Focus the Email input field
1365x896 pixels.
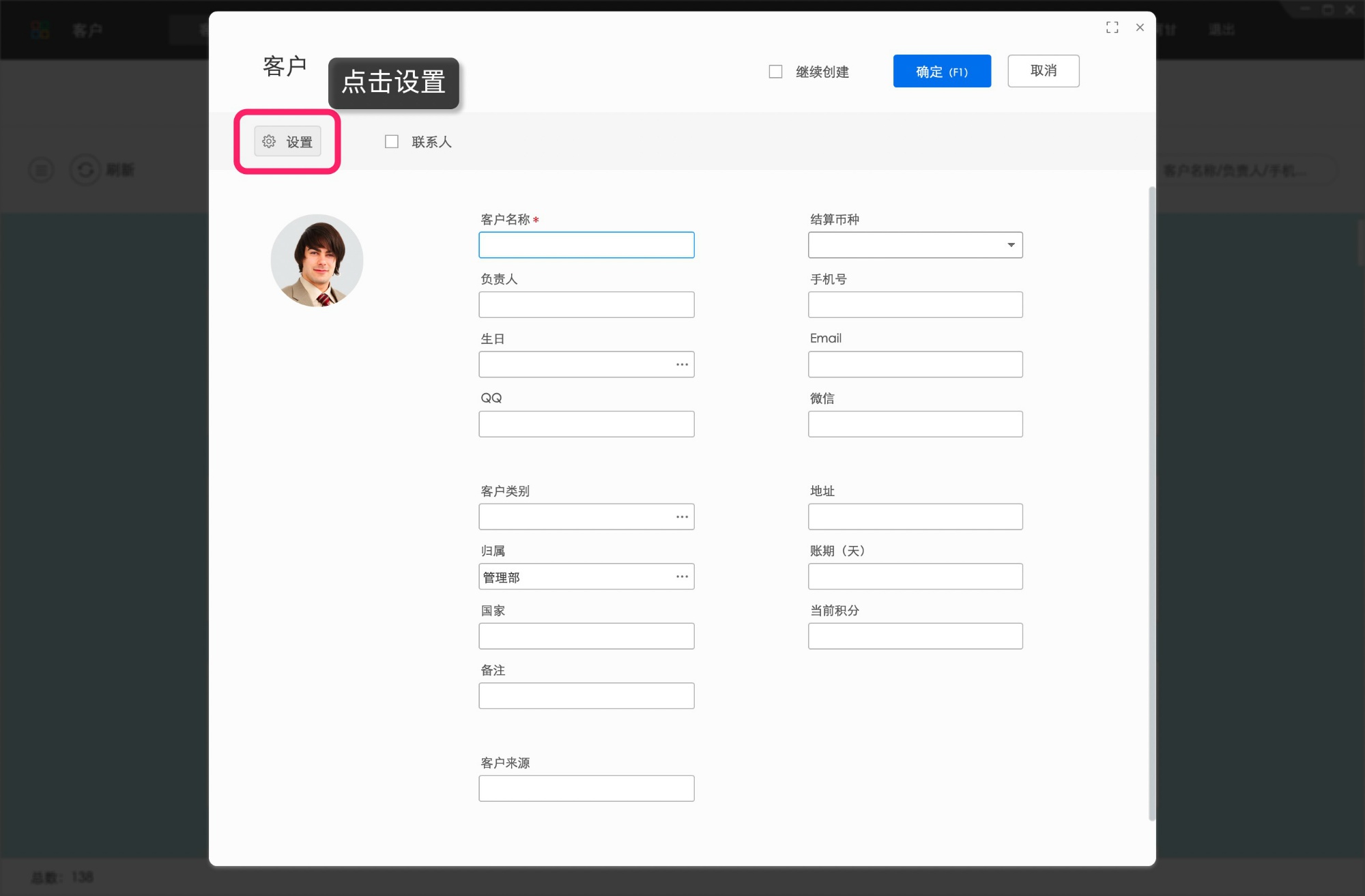pyautogui.click(x=915, y=364)
